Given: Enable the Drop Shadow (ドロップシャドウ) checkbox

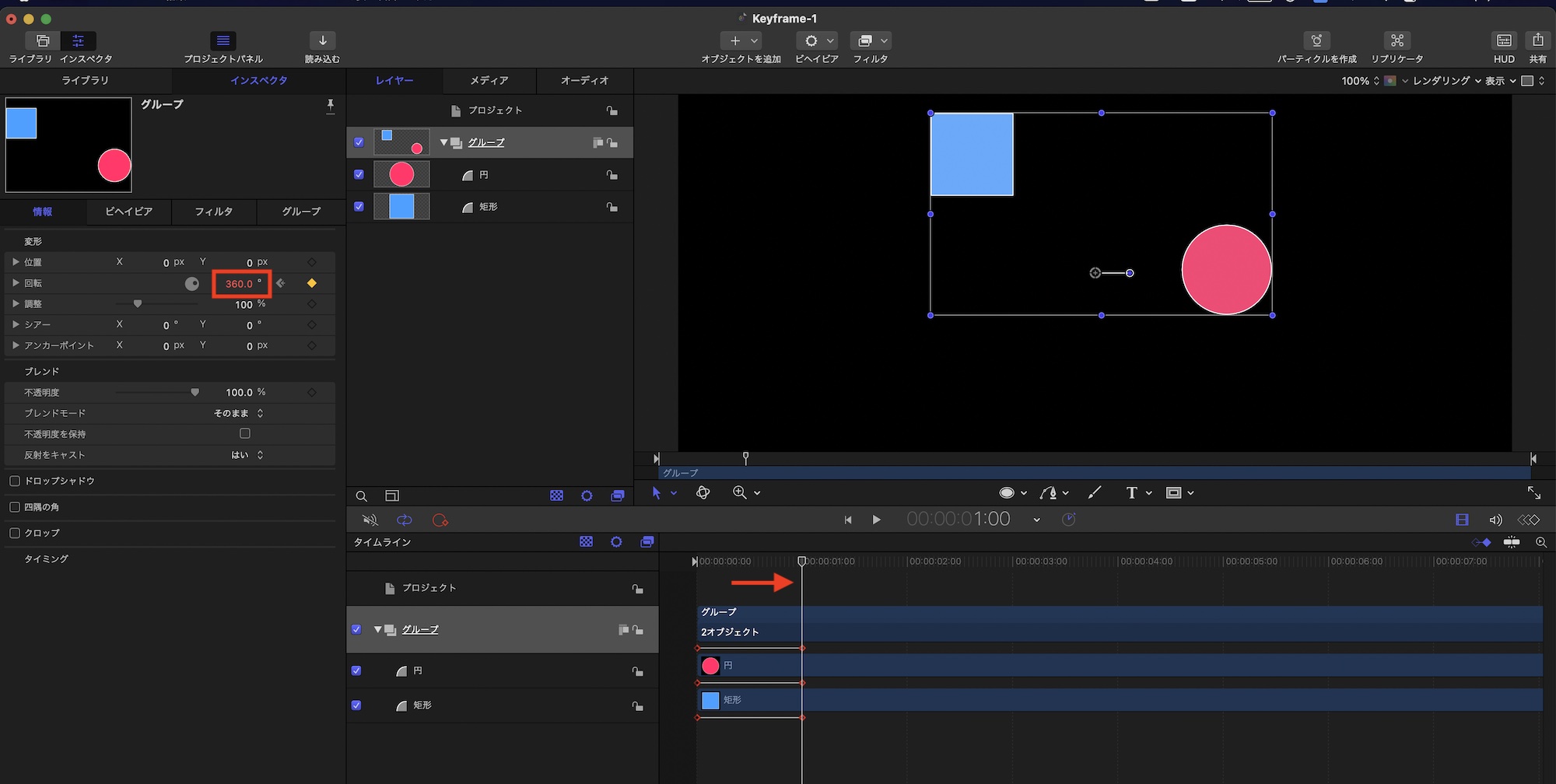Looking at the screenshot, I should pos(15,481).
